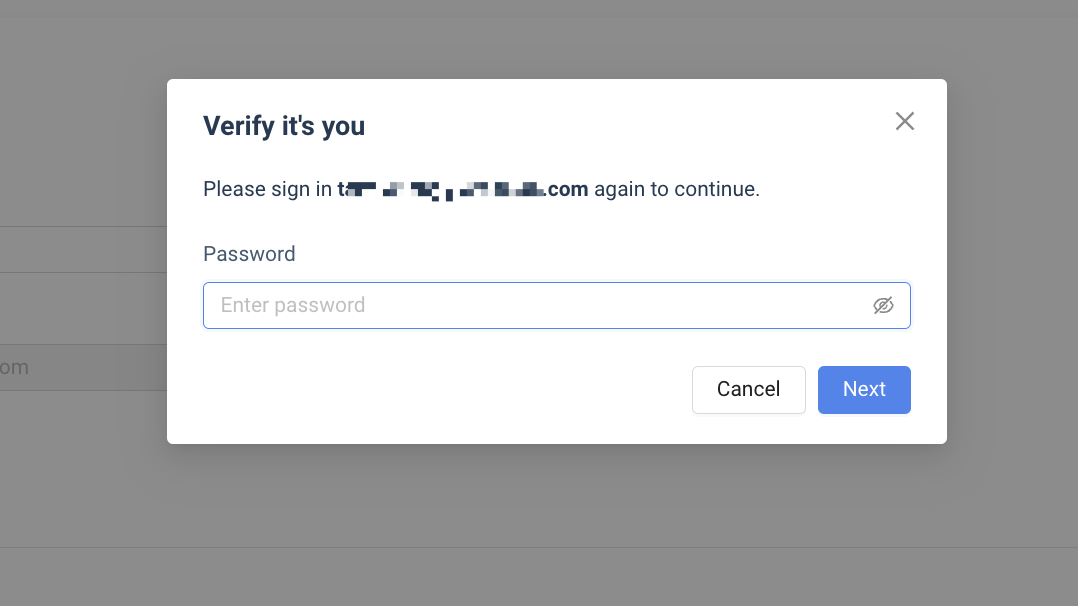The width and height of the screenshot is (1078, 606).
Task: Close the "Verify it's you" dialog
Action: coord(905,121)
